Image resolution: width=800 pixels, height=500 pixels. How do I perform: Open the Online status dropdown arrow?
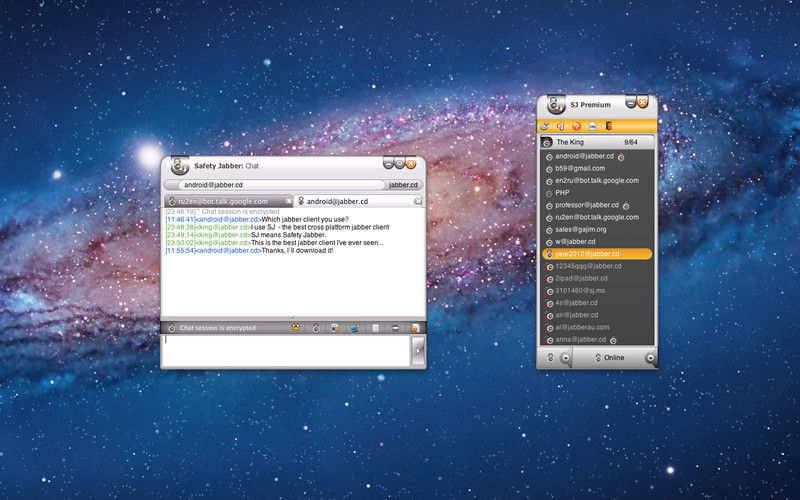(x=650, y=358)
